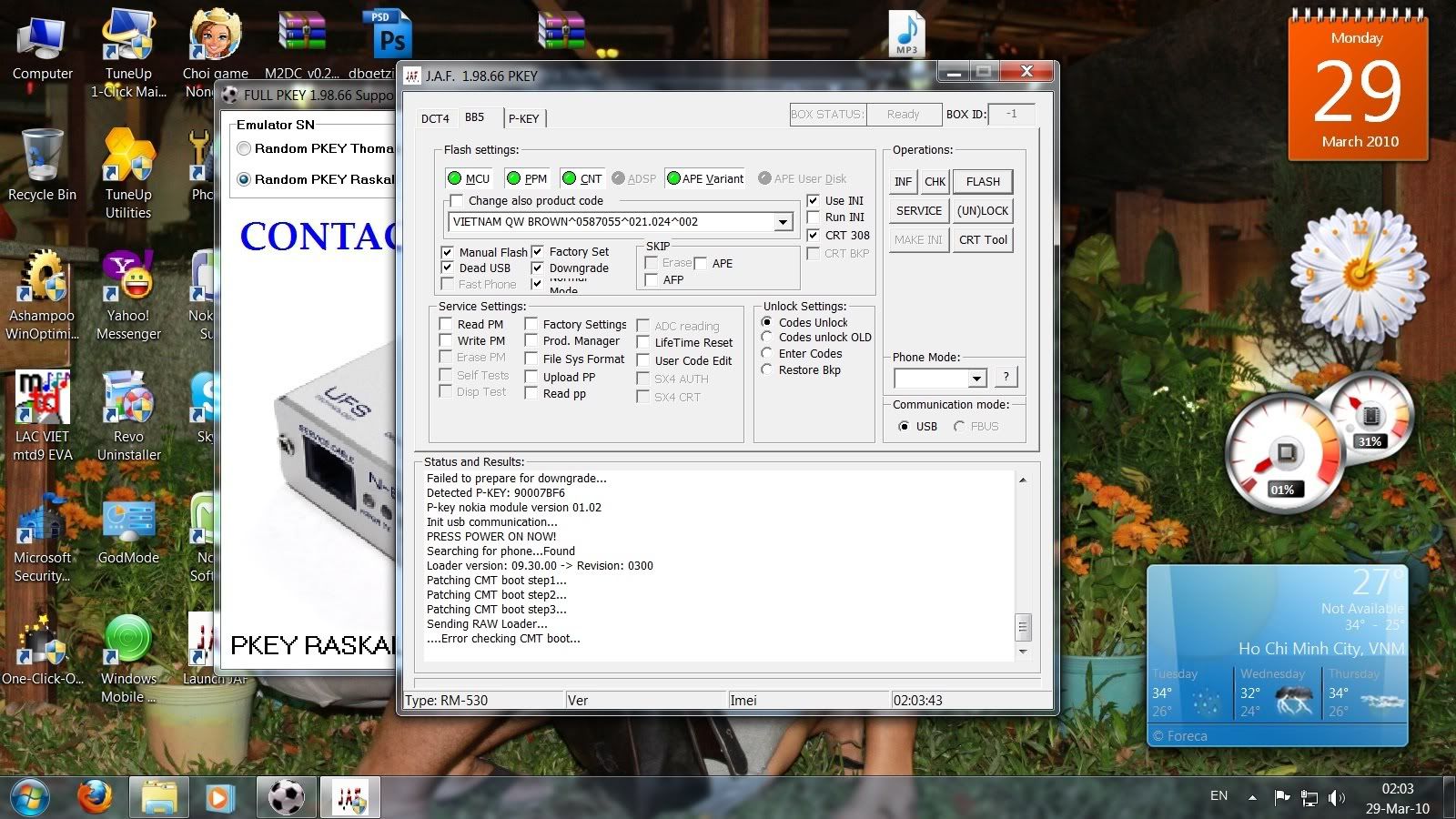The height and width of the screenshot is (819, 1456).
Task: Click the INF operation button
Action: point(903,181)
